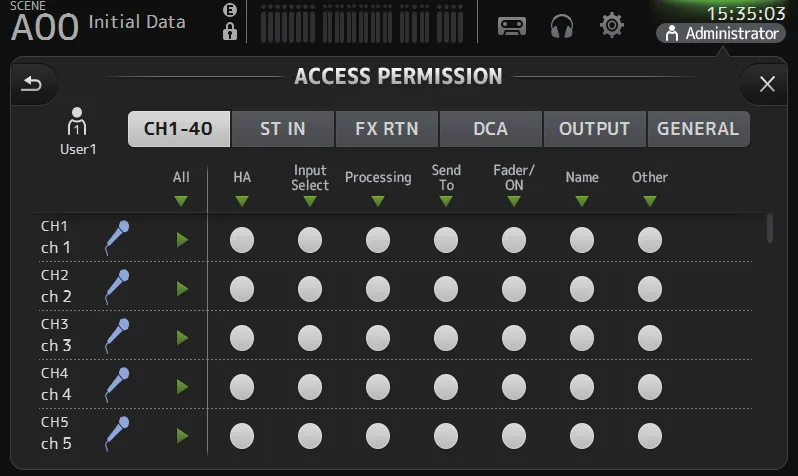The image size is (798, 476).
Task: Click the CH5 microphone icon
Action: click(117, 434)
